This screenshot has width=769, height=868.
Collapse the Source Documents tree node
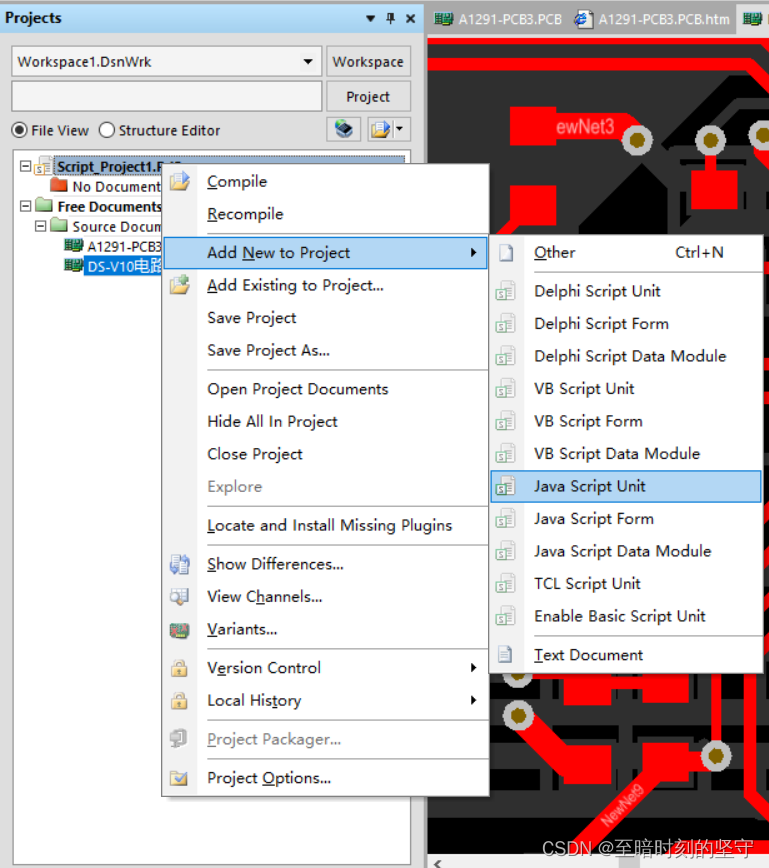pyautogui.click(x=40, y=226)
